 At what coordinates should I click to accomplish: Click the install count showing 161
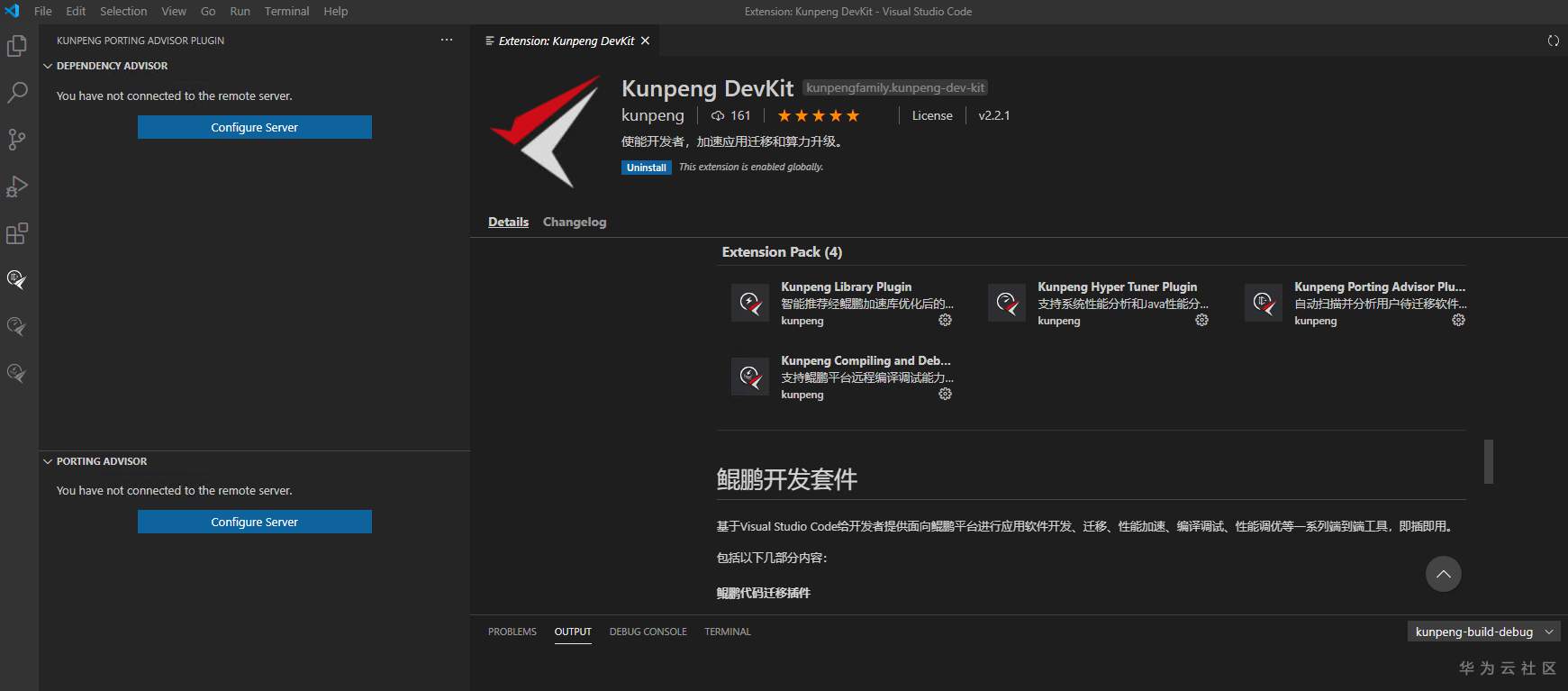[730, 115]
